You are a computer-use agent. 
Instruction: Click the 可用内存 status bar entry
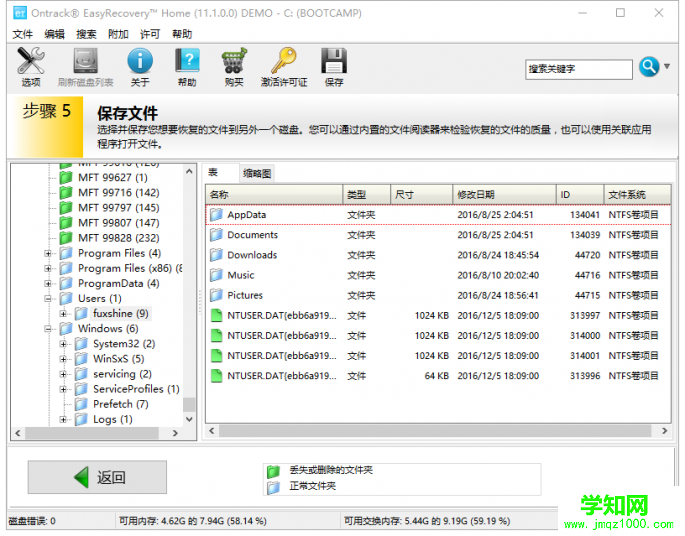(x=193, y=521)
